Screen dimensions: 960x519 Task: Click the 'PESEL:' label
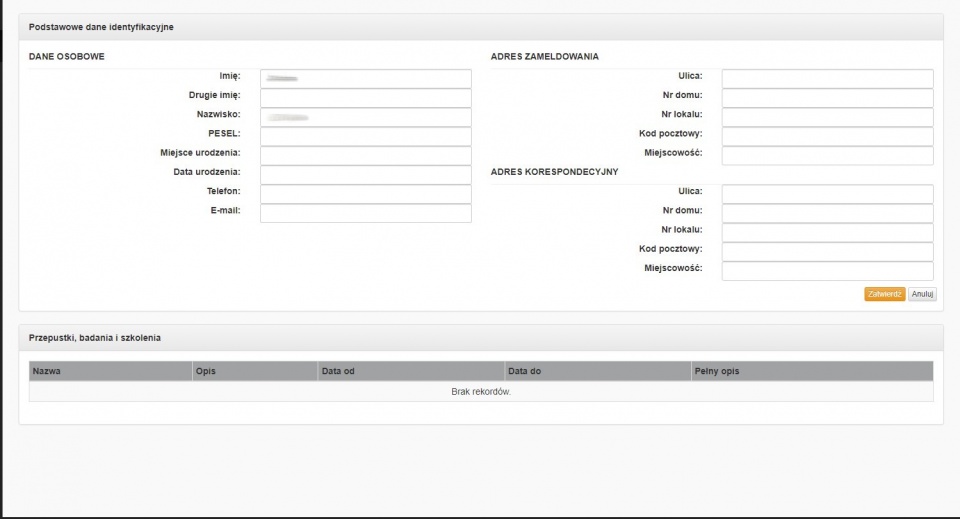(224, 133)
